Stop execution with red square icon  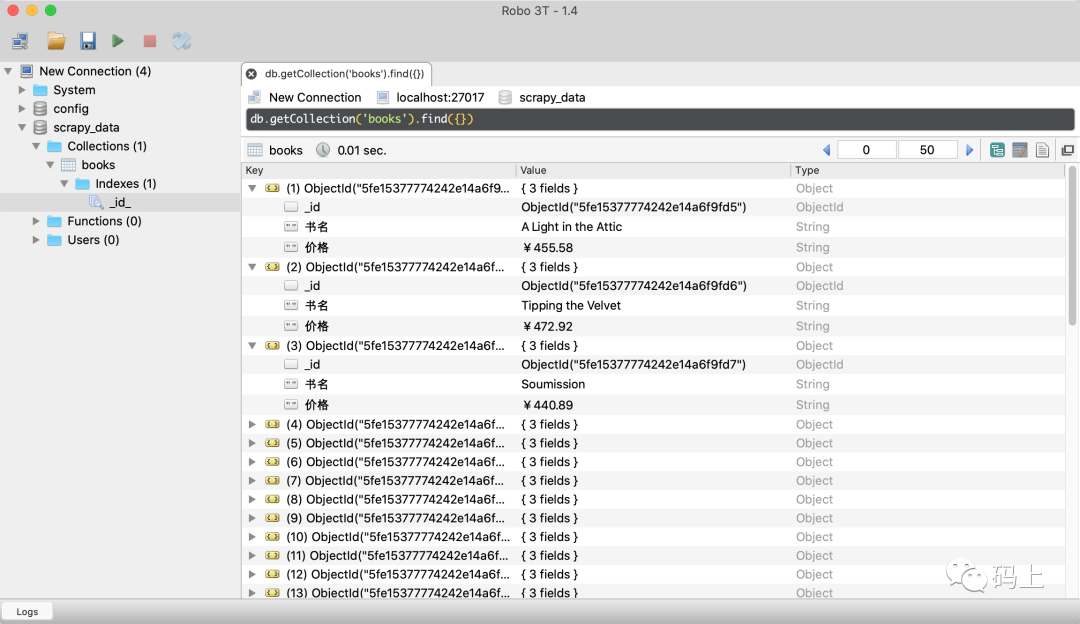[x=149, y=41]
